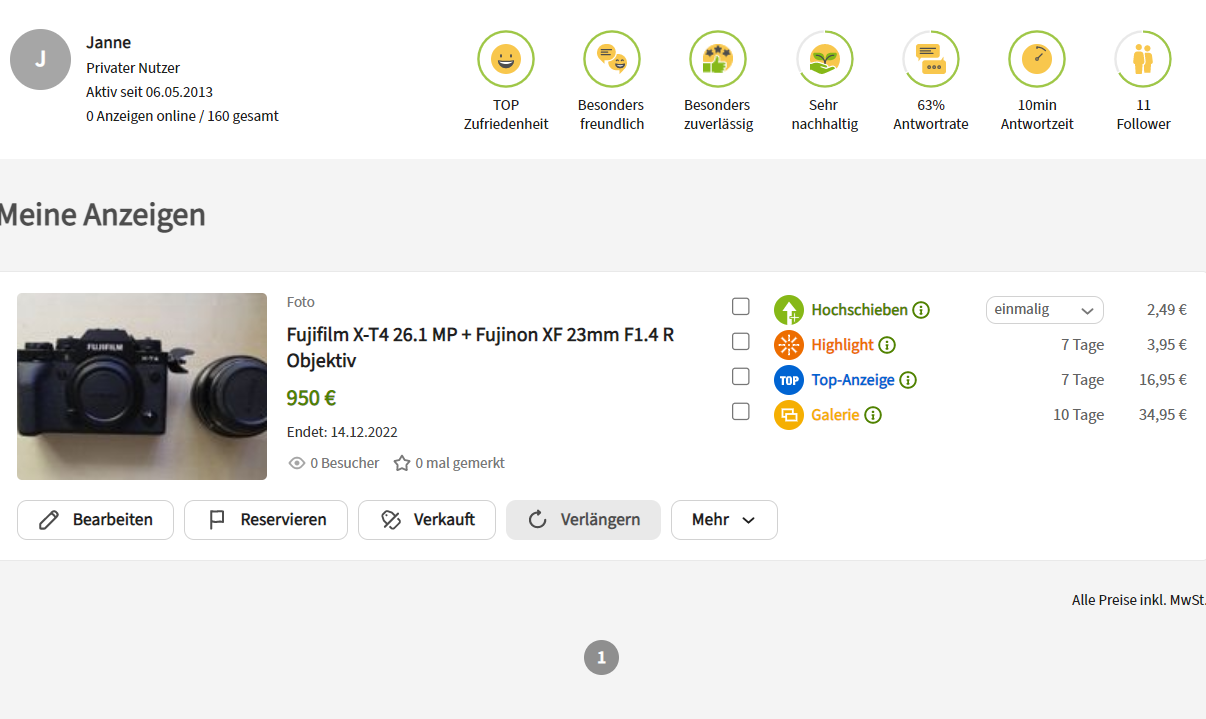1206x719 pixels.
Task: Open info icon next to Hochschieben
Action: click(x=921, y=310)
